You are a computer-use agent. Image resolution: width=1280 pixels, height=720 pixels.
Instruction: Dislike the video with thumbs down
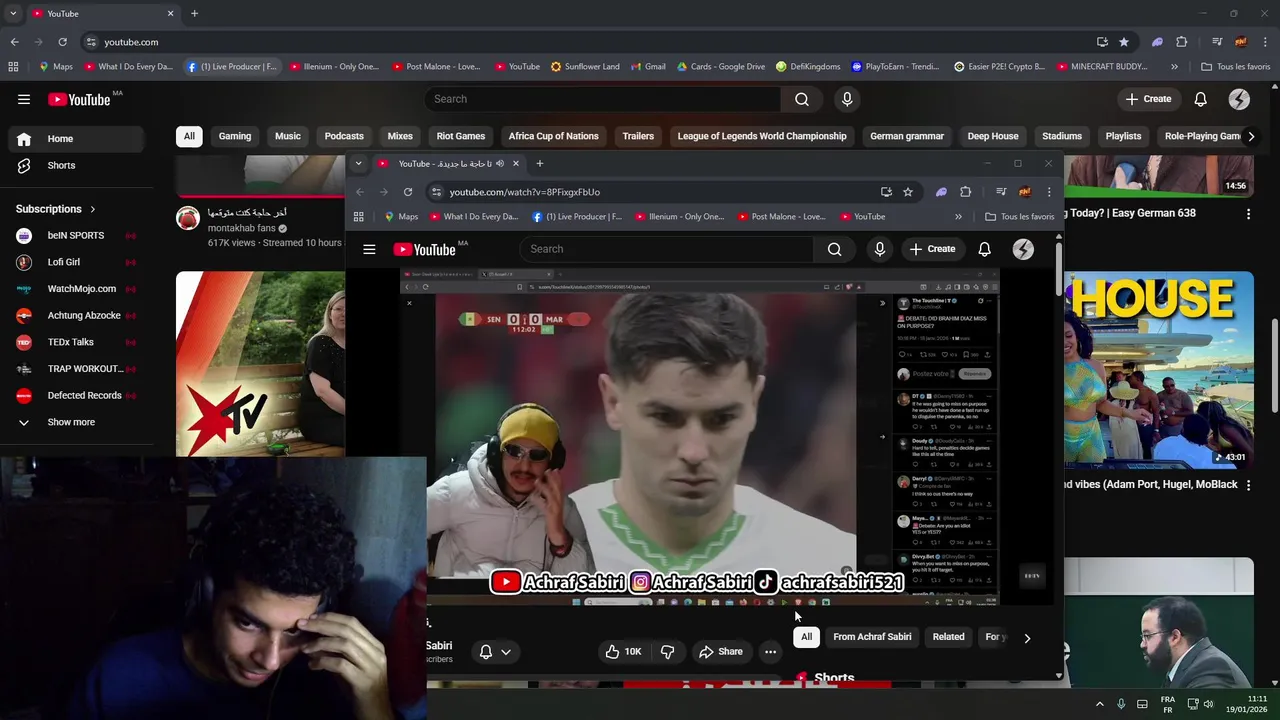[x=667, y=652]
